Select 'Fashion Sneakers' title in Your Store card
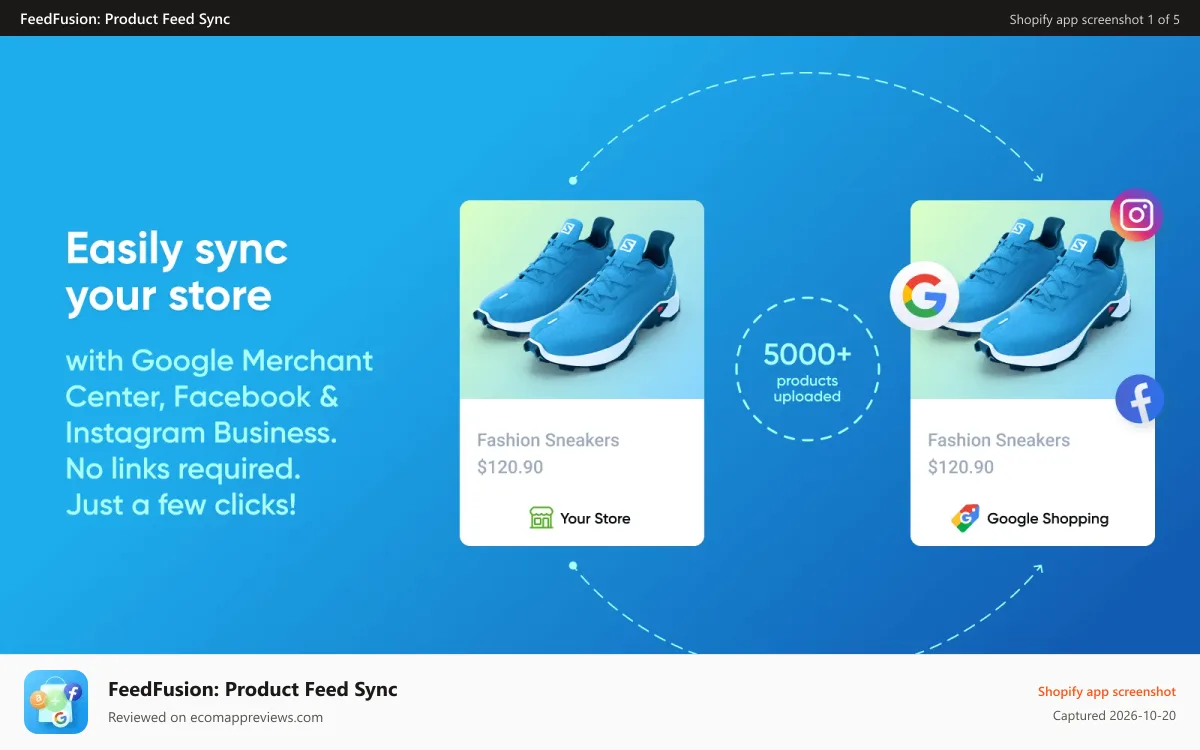This screenshot has width=1200, height=750. tap(548, 440)
